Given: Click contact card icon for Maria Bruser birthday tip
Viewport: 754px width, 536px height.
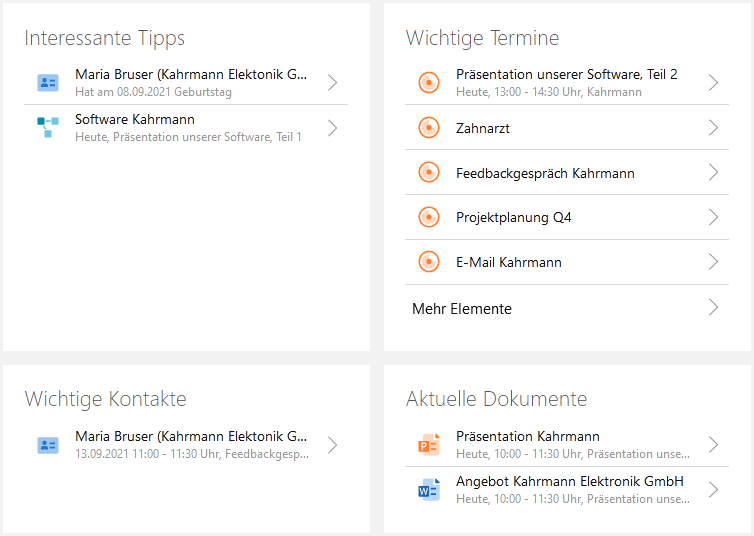Looking at the screenshot, I should 48,83.
